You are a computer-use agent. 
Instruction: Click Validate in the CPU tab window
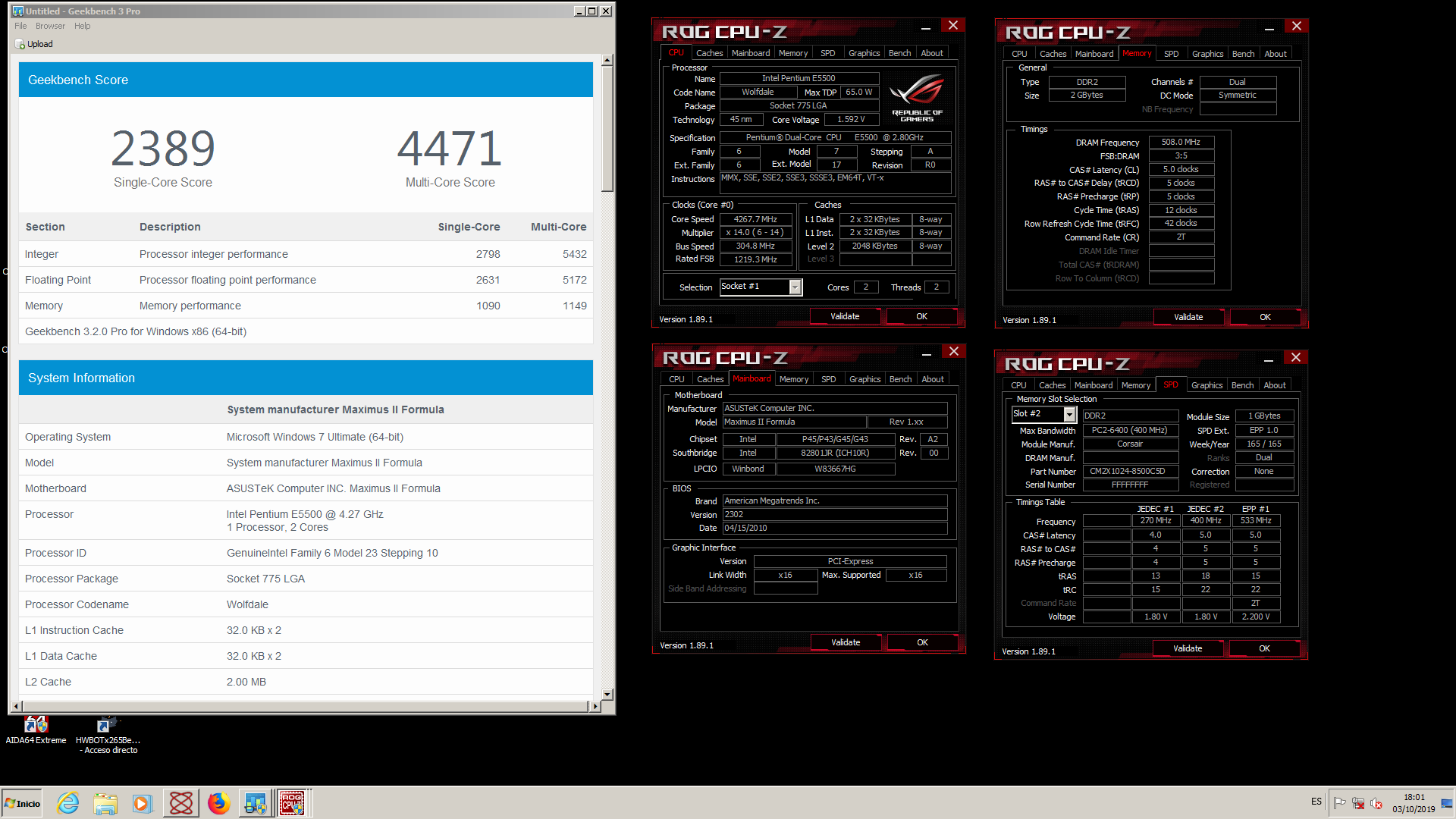tap(845, 316)
